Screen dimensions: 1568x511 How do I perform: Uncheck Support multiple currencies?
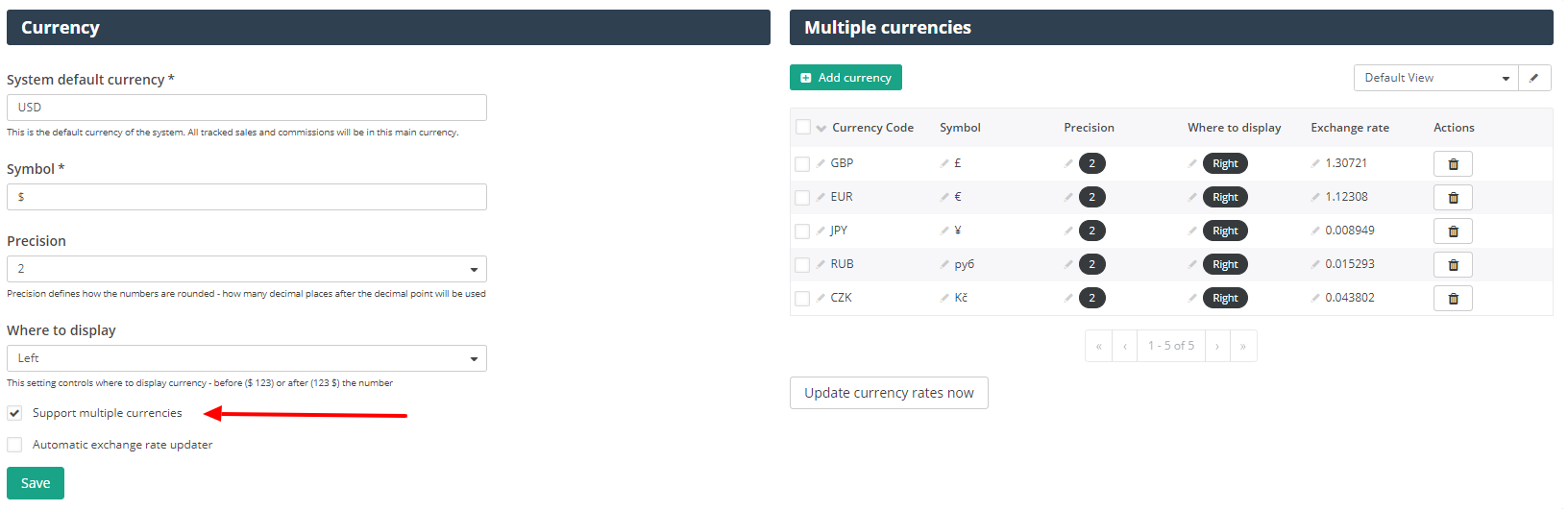pyautogui.click(x=14, y=413)
